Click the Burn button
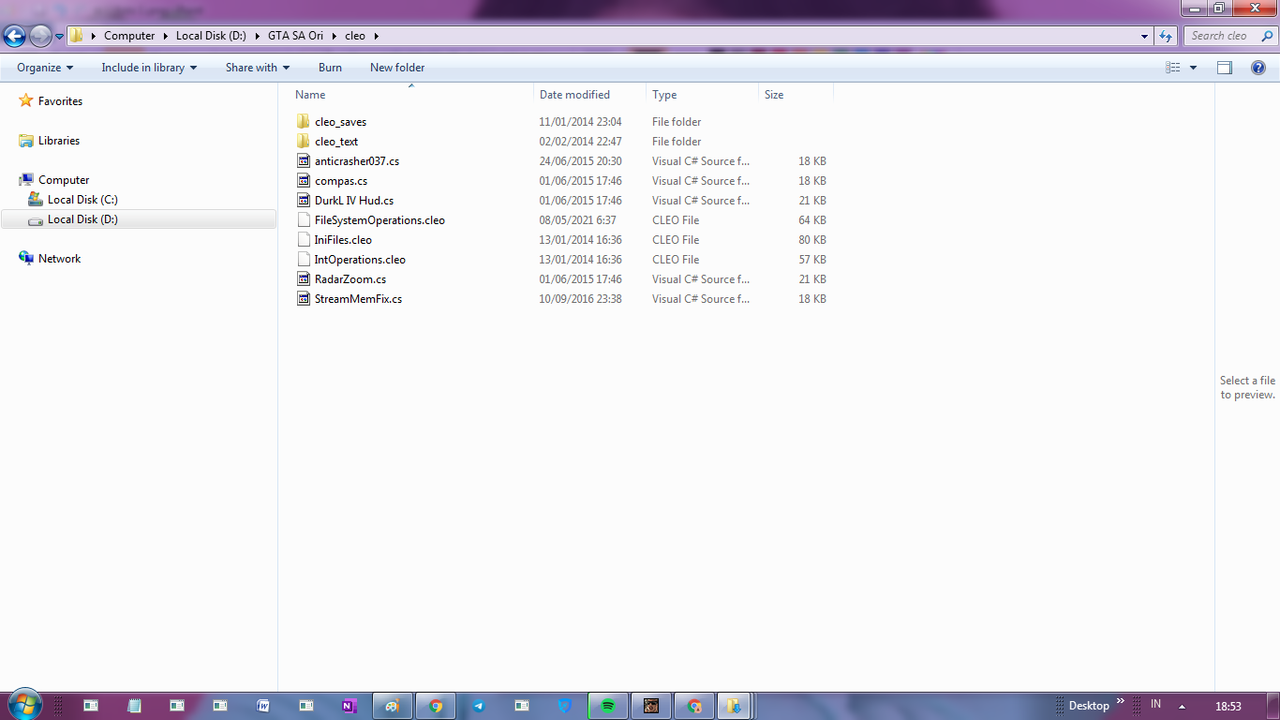Screen dimensions: 1280x720 point(330,68)
